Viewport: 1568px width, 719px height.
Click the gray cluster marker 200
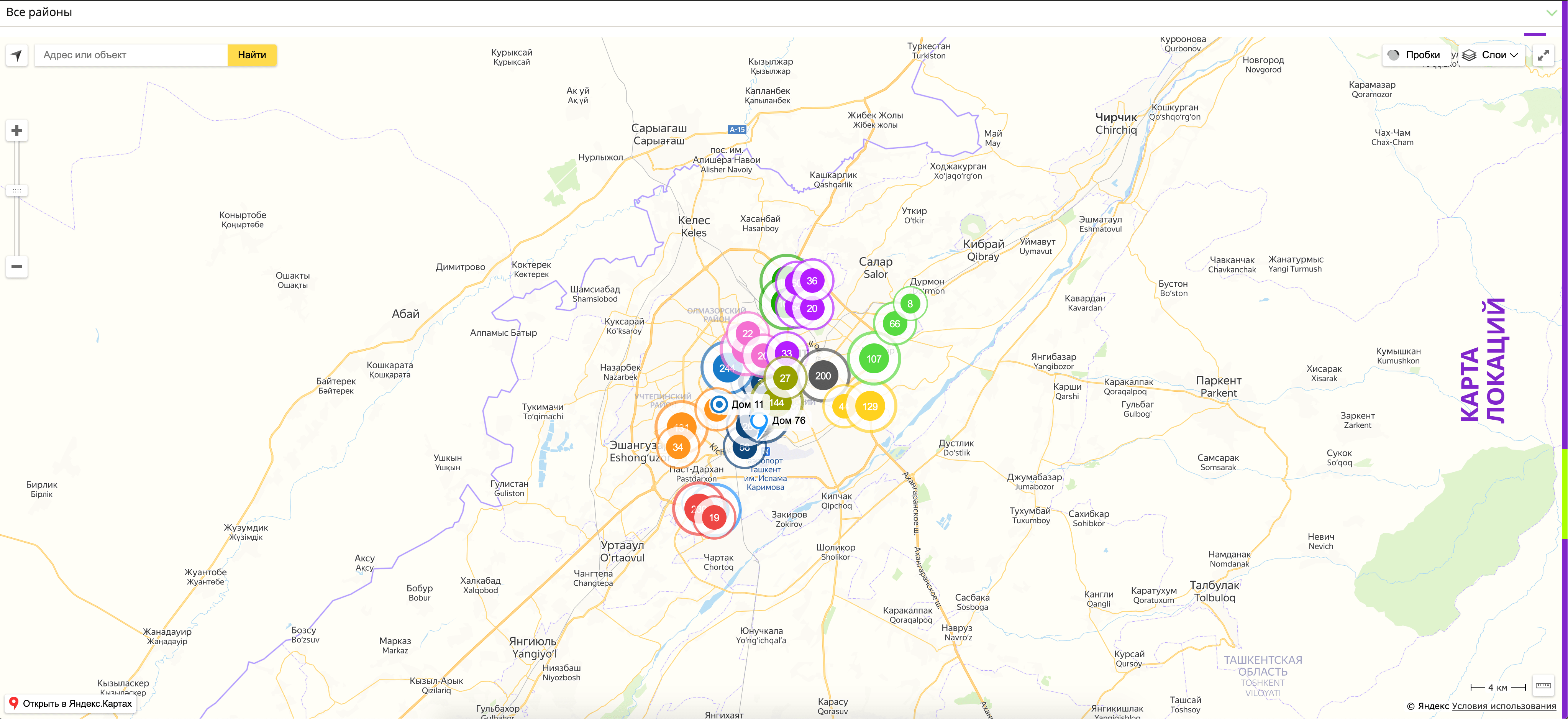[x=823, y=376]
